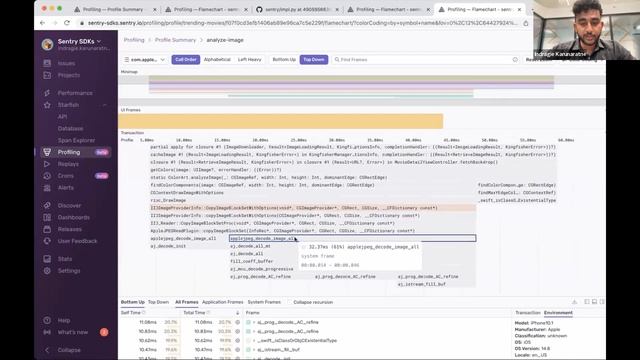Screen dimensions: 640x360
Task: Open com.apple thread selector dropdown
Action: coord(145,60)
